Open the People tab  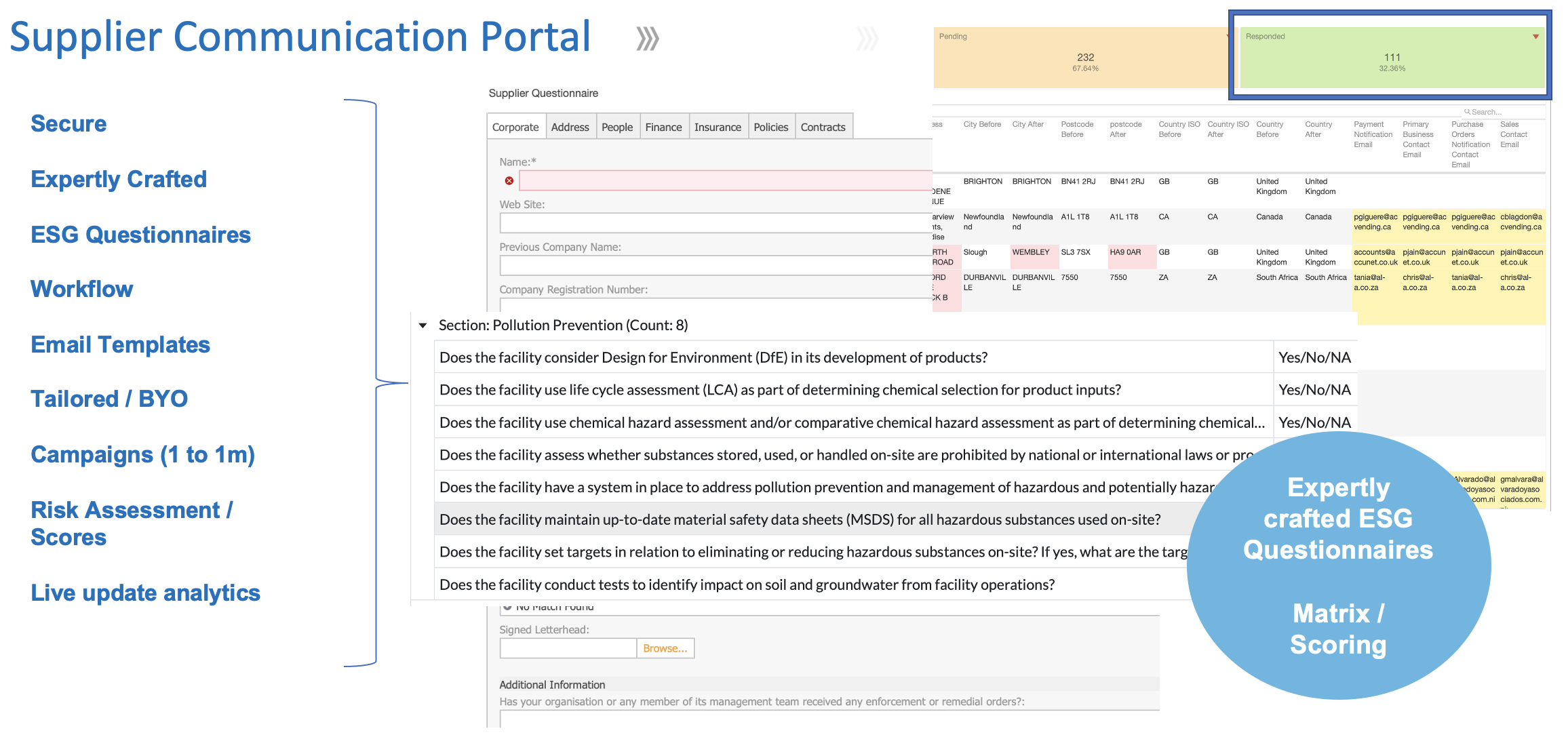pos(617,127)
